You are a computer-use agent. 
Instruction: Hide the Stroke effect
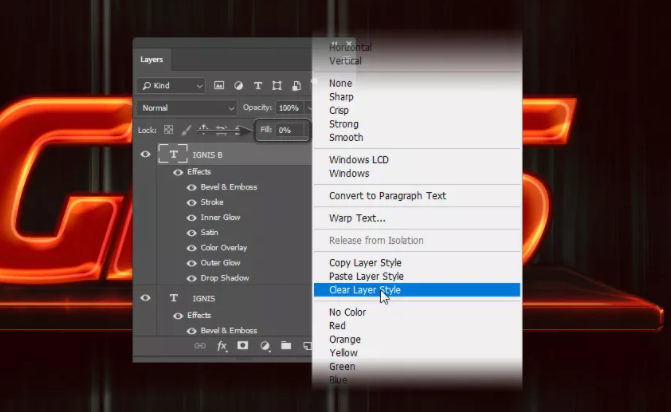(x=191, y=203)
